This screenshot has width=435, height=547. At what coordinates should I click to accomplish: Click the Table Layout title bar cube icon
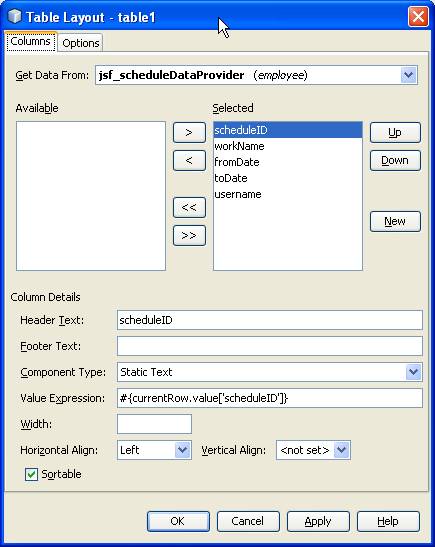[14, 16]
